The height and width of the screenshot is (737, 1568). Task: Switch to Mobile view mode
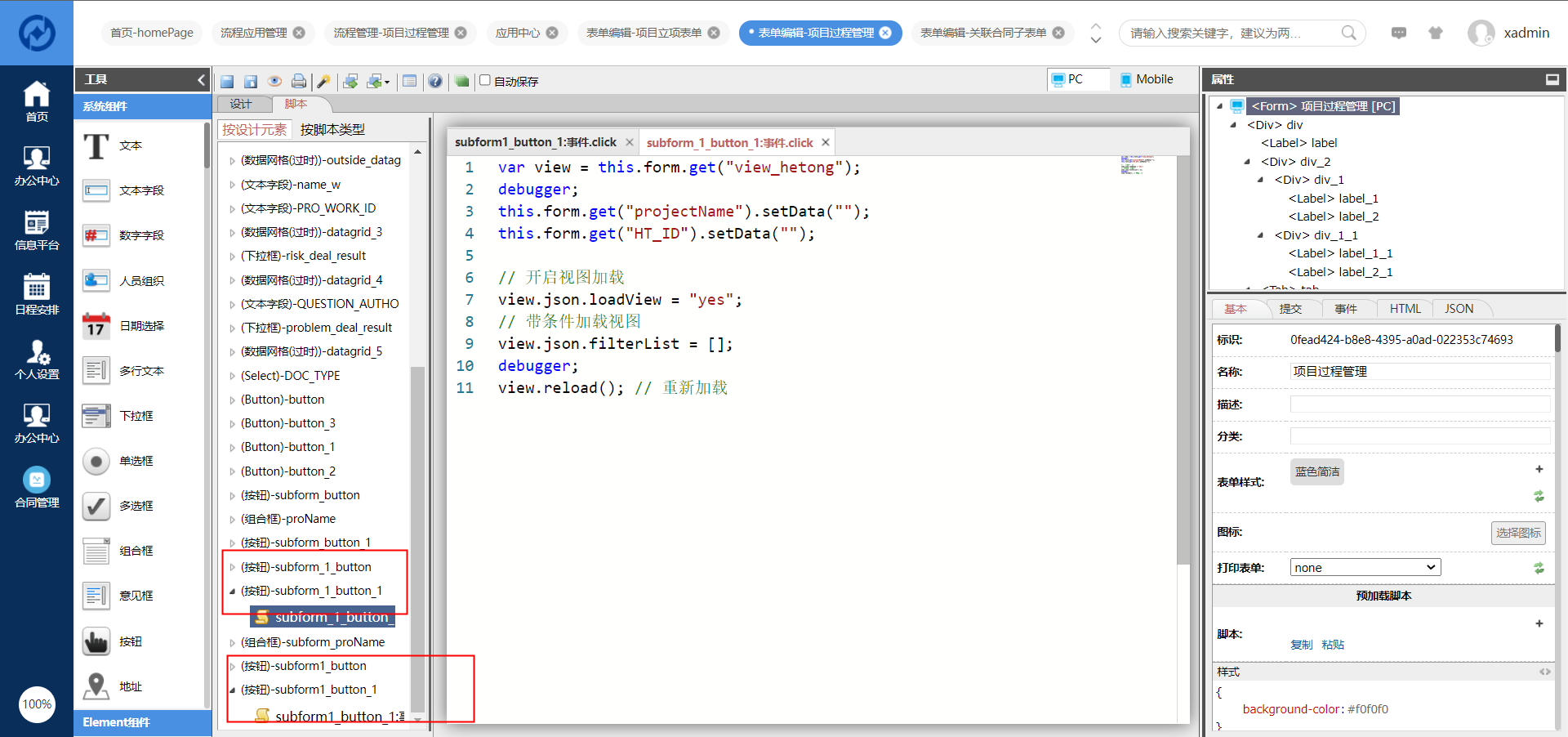coord(1146,79)
